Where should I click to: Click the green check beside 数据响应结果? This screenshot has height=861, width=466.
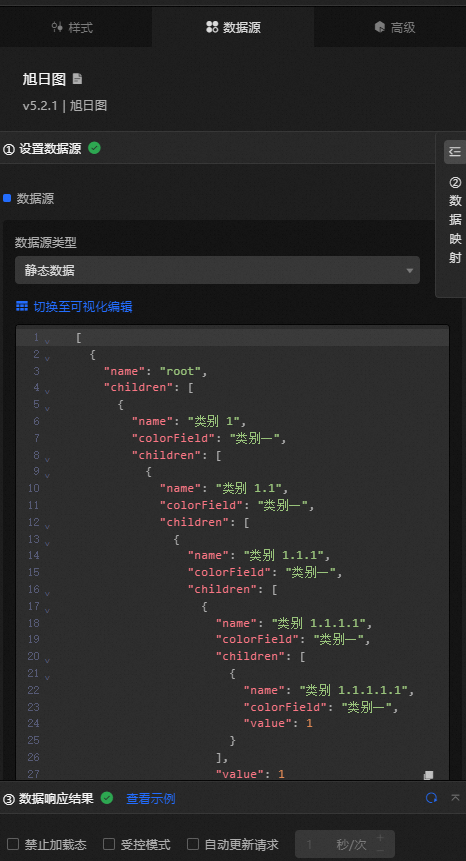pos(107,798)
